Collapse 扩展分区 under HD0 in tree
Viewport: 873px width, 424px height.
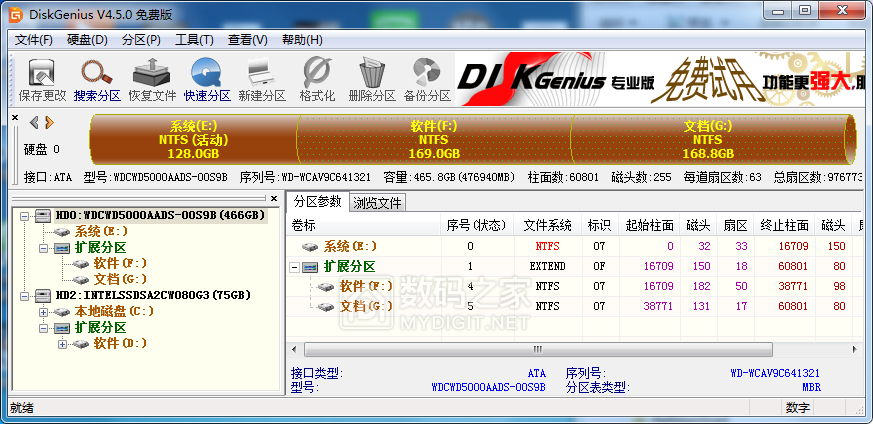tap(43, 248)
